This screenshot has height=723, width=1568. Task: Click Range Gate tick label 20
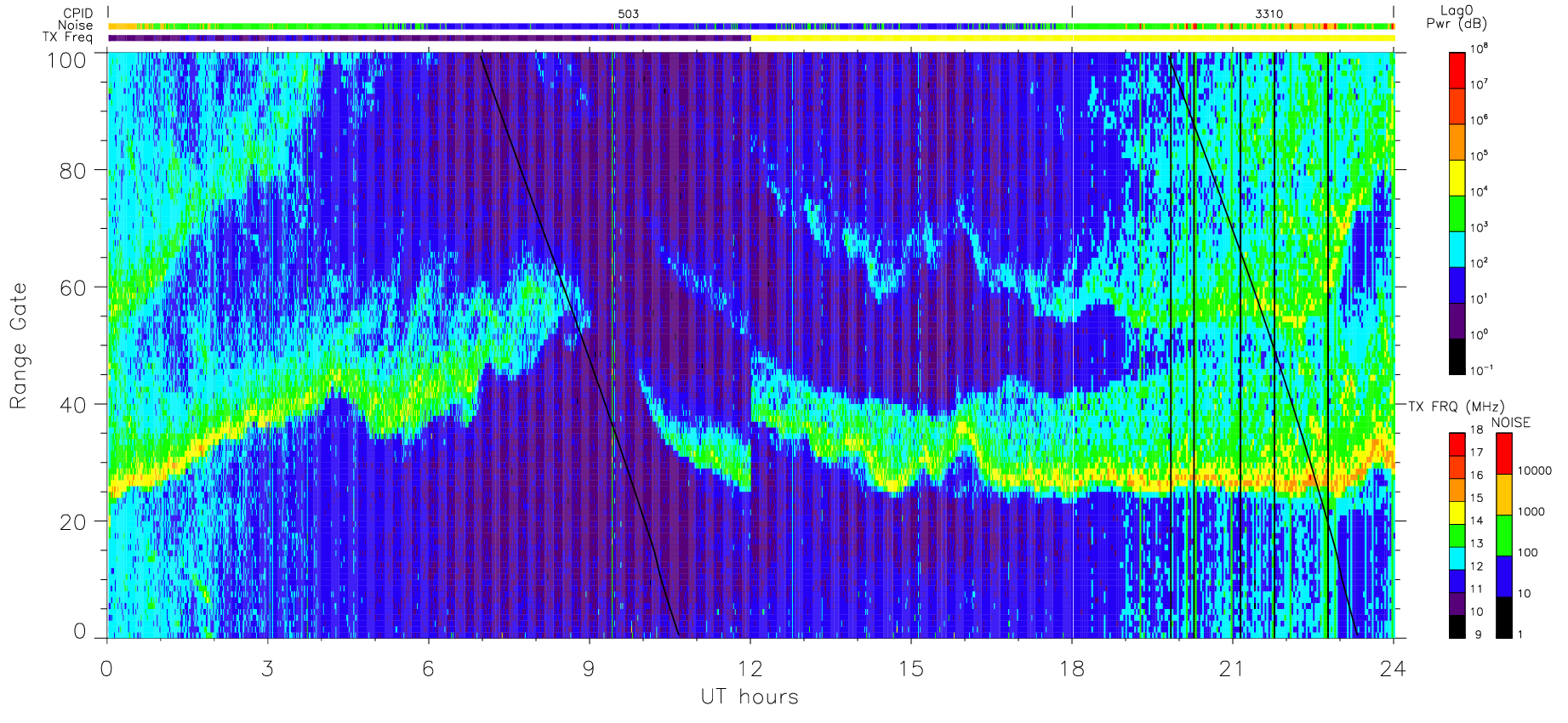pyautogui.click(x=73, y=522)
